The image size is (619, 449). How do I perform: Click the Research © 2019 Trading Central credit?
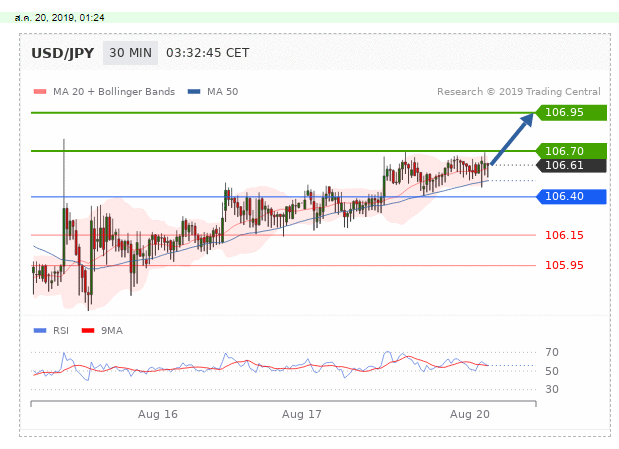point(519,92)
